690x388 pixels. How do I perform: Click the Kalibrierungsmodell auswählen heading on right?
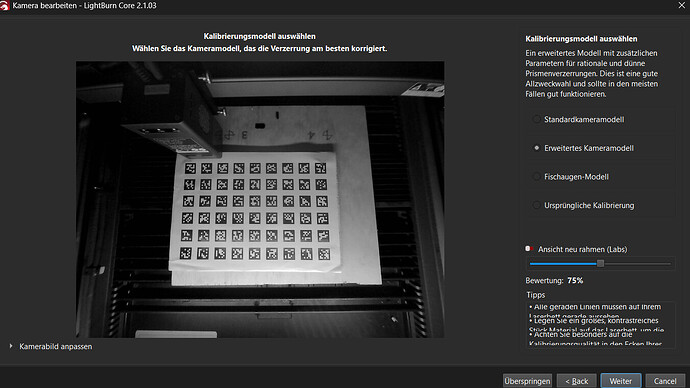click(x=581, y=39)
